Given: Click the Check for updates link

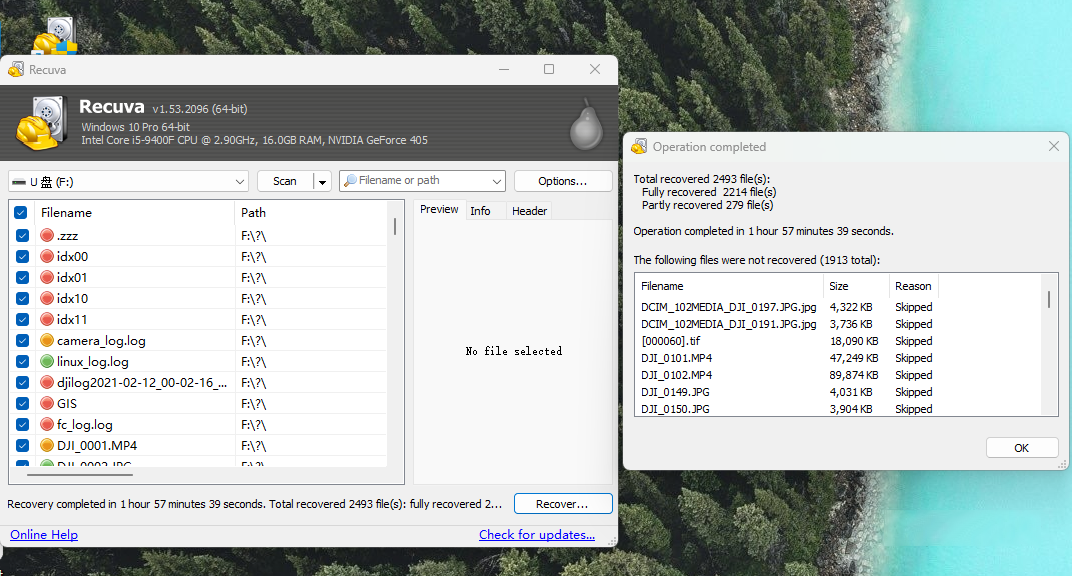Looking at the screenshot, I should [537, 535].
